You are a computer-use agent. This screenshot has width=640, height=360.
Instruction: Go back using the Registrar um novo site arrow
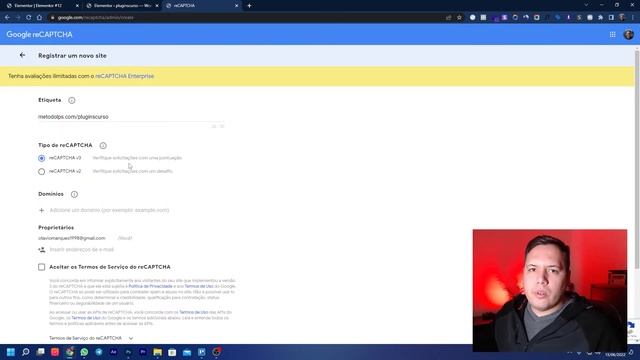click(22, 55)
